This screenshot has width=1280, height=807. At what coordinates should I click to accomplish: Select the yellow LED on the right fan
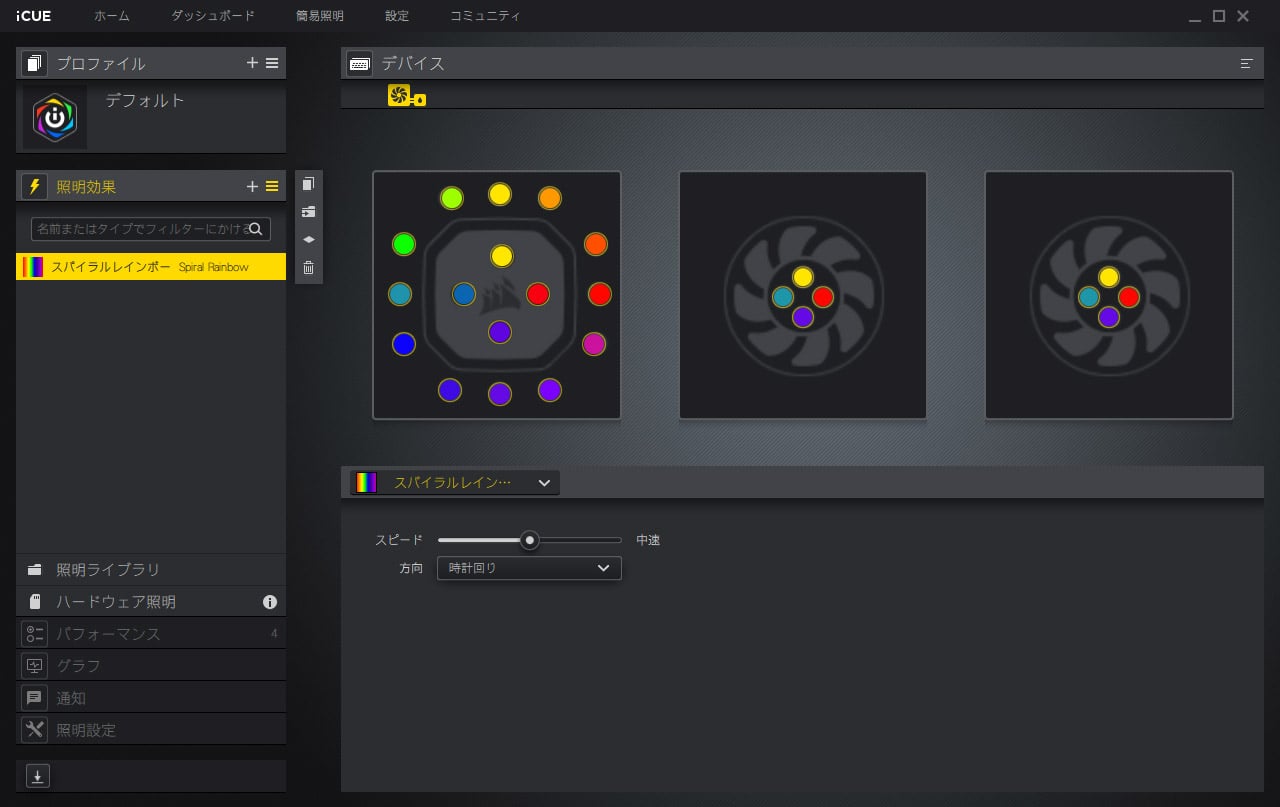pyautogui.click(x=1109, y=277)
